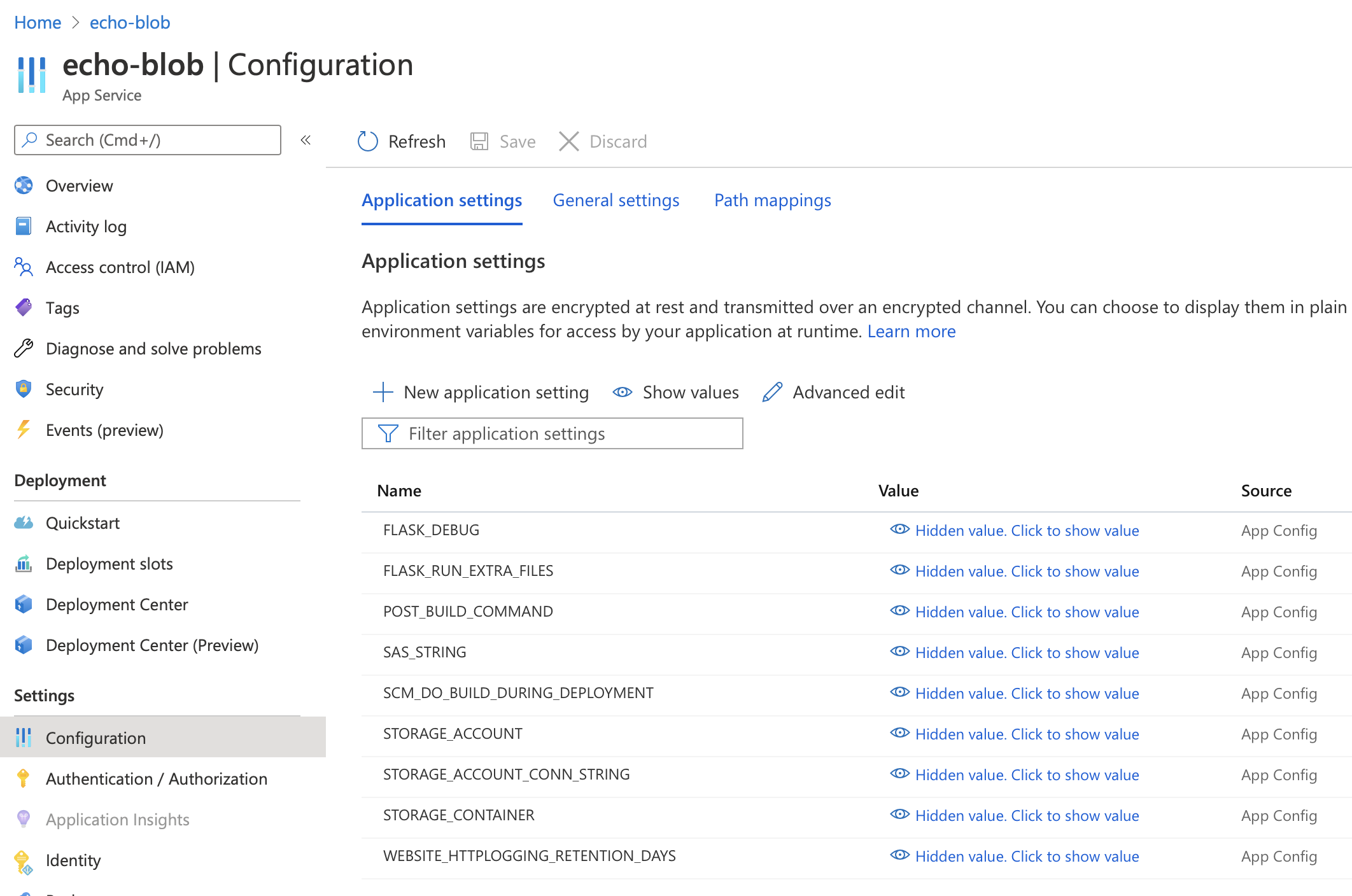This screenshot has width=1352, height=896.
Task: Open the STORAGE_ACCOUNT_CONN_STRING setting name
Action: pos(506,774)
